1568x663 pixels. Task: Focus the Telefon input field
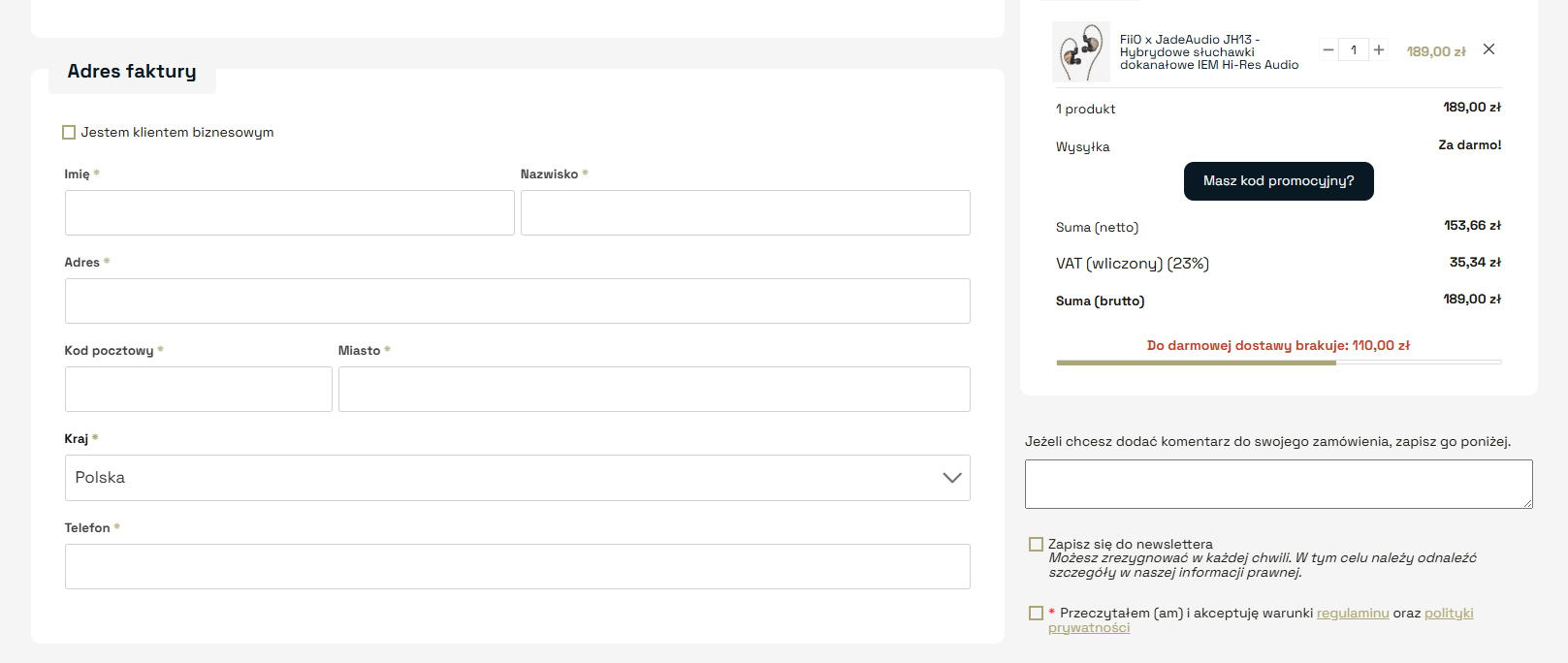tap(517, 567)
